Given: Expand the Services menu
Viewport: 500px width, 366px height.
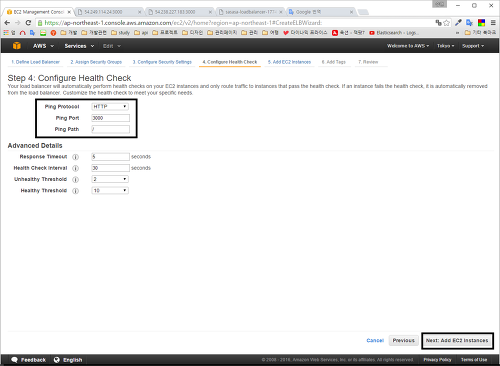Looking at the screenshot, I should point(79,46).
